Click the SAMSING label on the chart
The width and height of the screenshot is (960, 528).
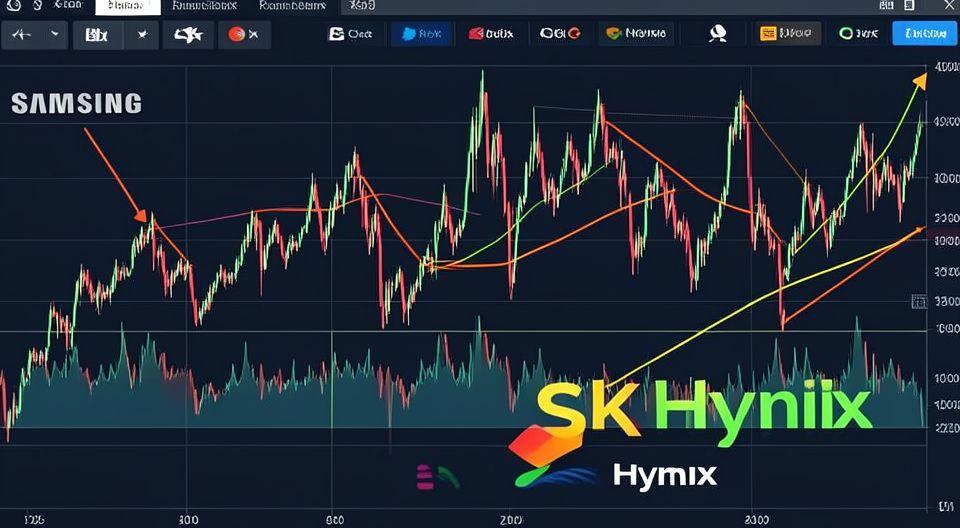pyautogui.click(x=76, y=103)
